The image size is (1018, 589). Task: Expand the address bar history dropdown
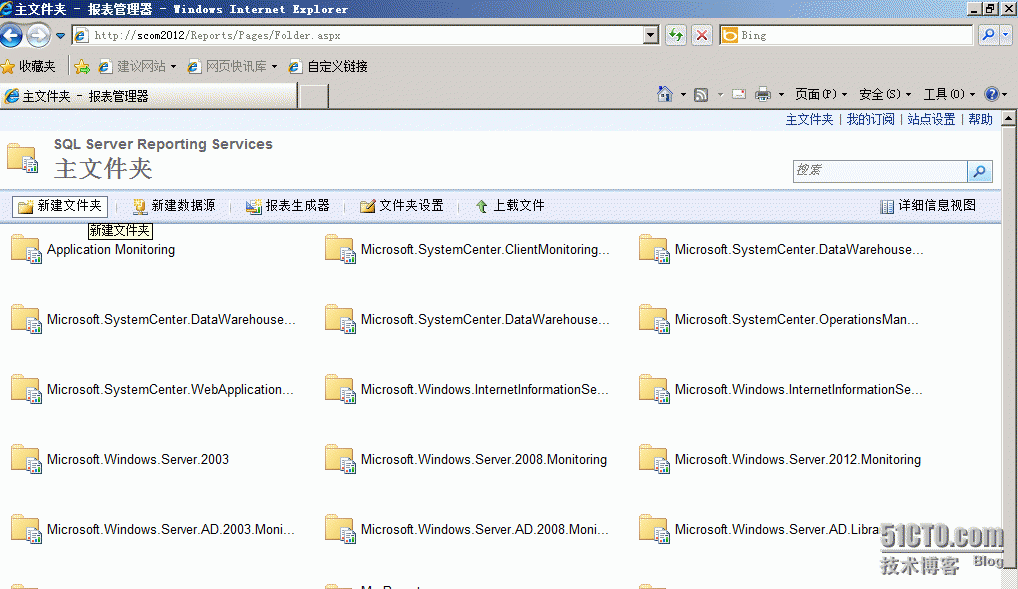(651, 35)
